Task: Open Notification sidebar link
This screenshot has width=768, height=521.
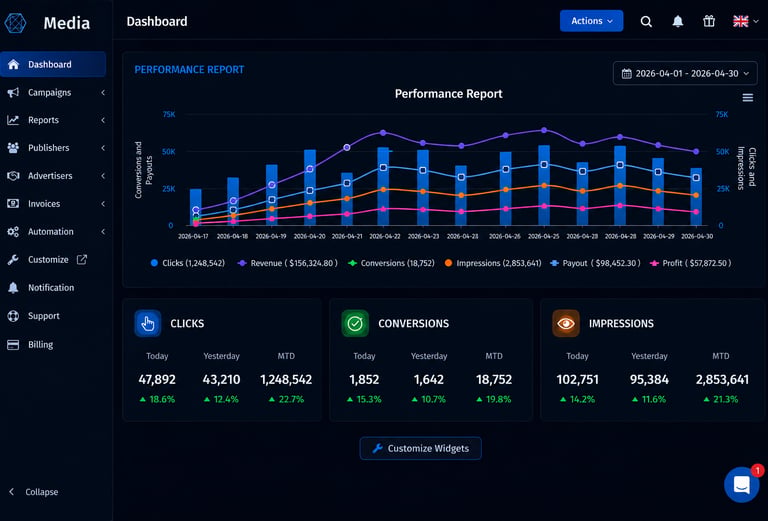Action: (x=53, y=287)
